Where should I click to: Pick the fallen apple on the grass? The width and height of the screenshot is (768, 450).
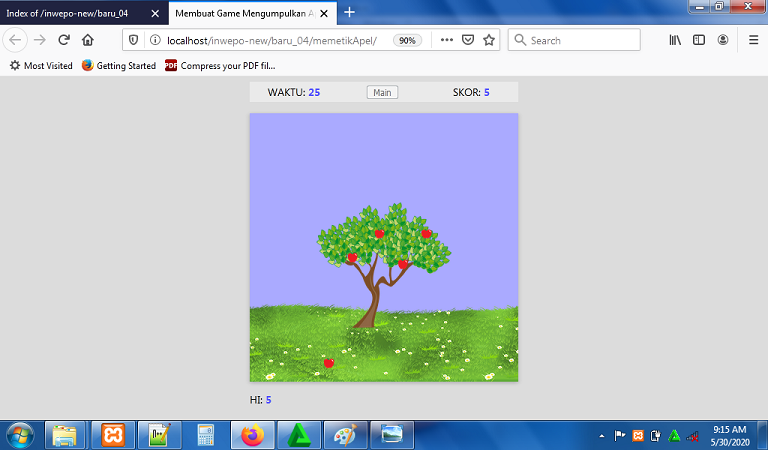click(329, 363)
